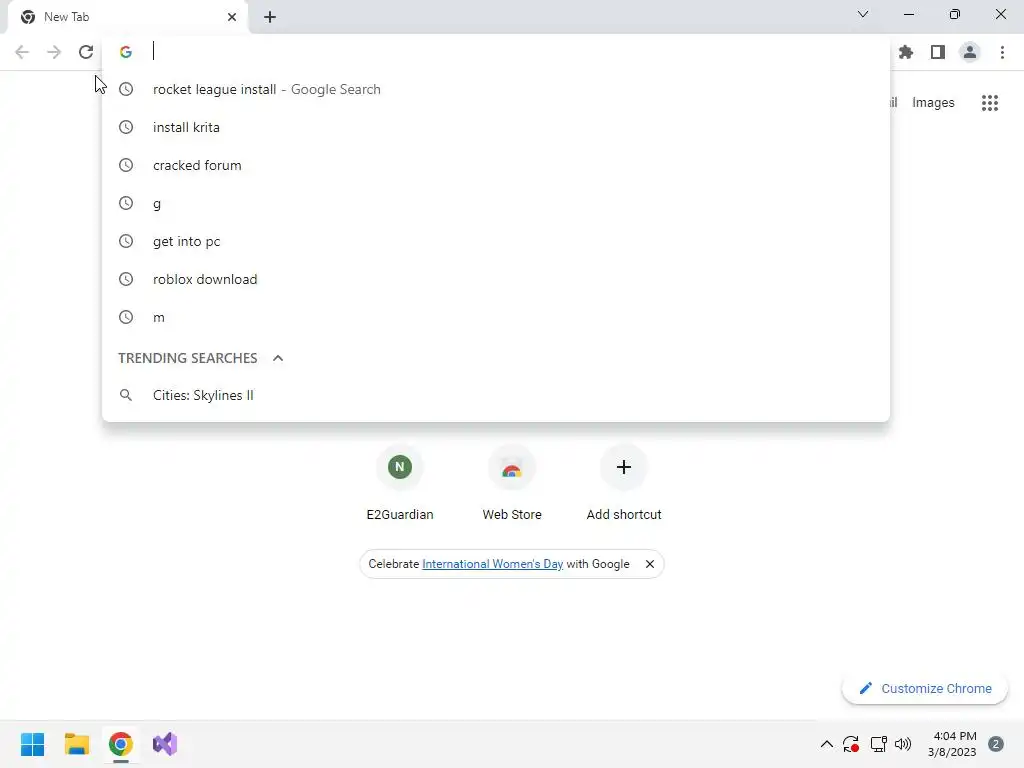Open the volume tray icon
The image size is (1024, 768).
(903, 744)
